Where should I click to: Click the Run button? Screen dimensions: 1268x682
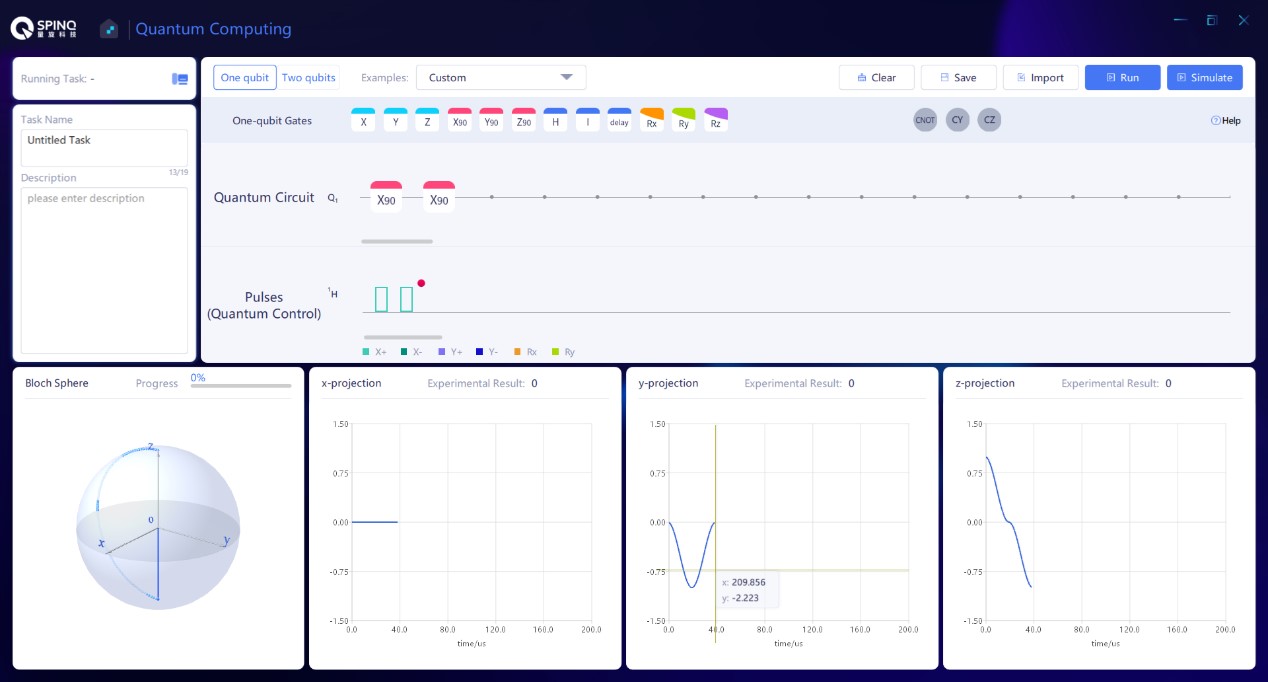click(1122, 78)
